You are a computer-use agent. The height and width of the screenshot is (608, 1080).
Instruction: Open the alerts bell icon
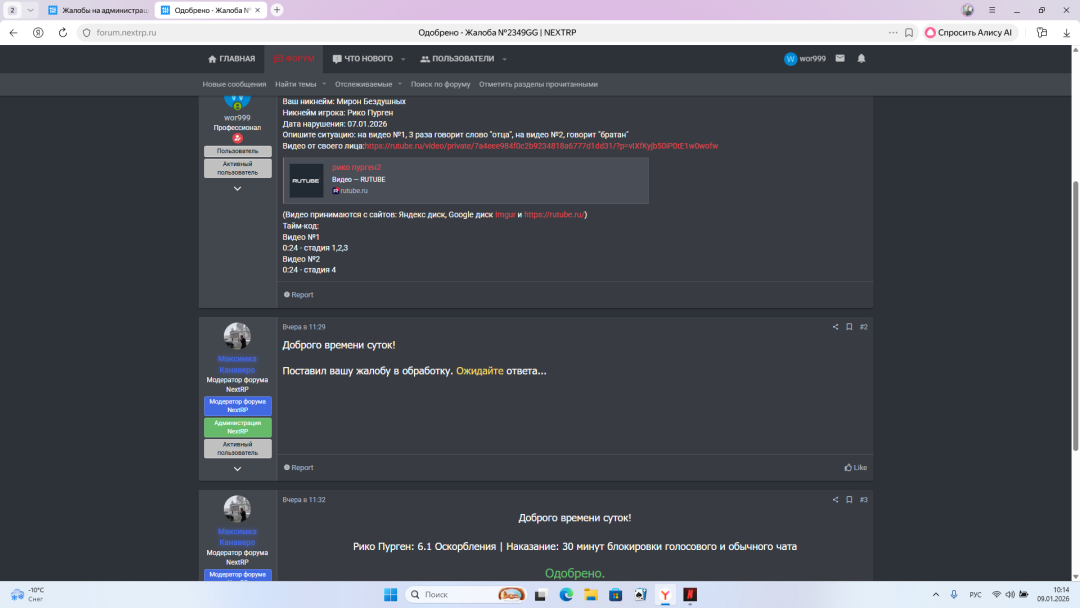click(861, 59)
